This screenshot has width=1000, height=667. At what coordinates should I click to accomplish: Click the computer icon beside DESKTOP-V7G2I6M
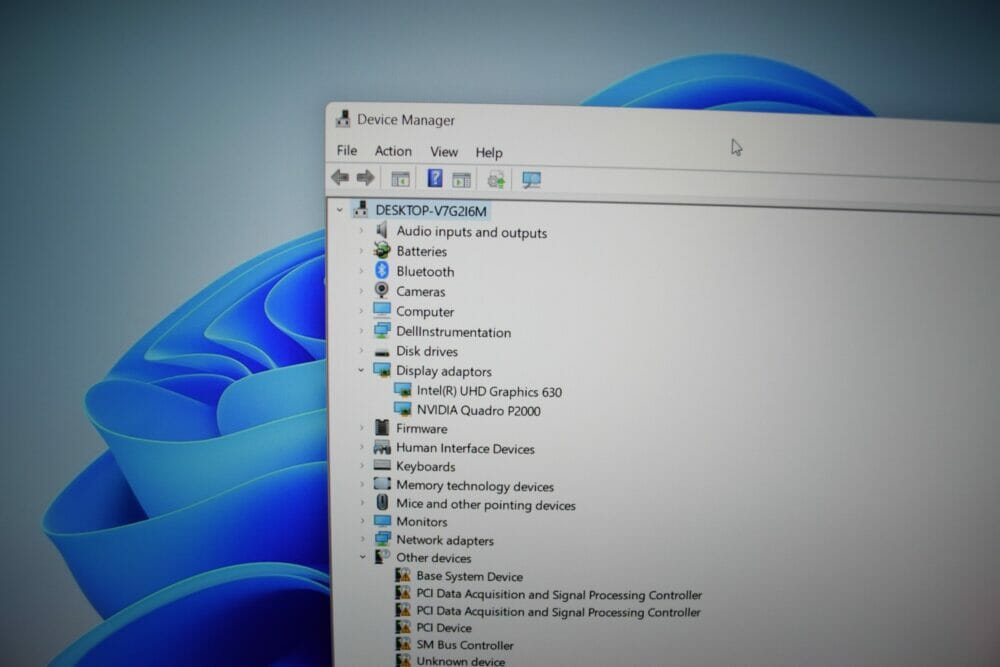point(360,209)
